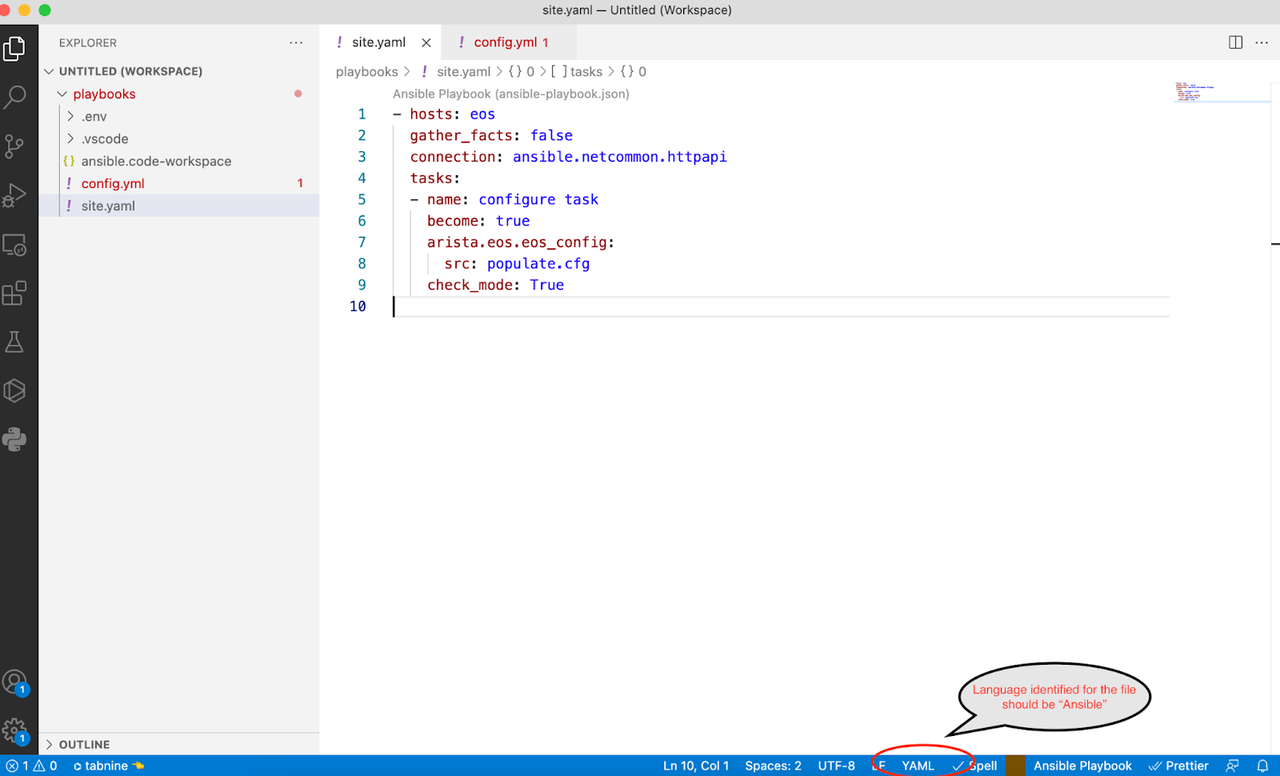Toggle the Split Editor layout button
Image resolution: width=1280 pixels, height=776 pixels.
[1237, 41]
